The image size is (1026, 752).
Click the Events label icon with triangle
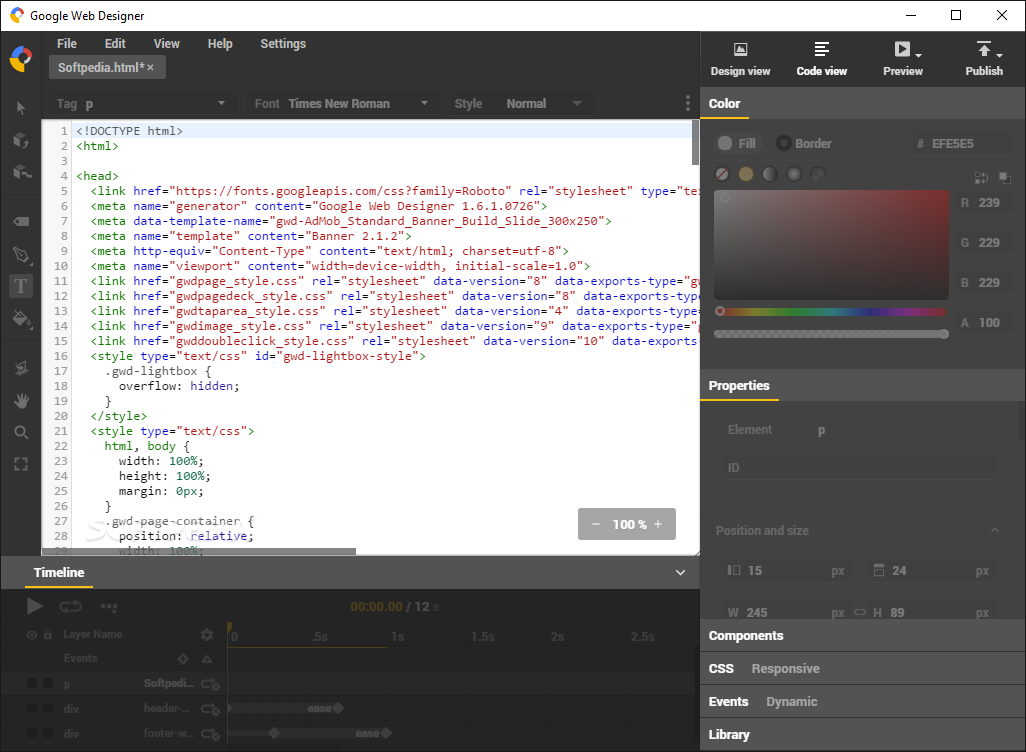[207, 658]
